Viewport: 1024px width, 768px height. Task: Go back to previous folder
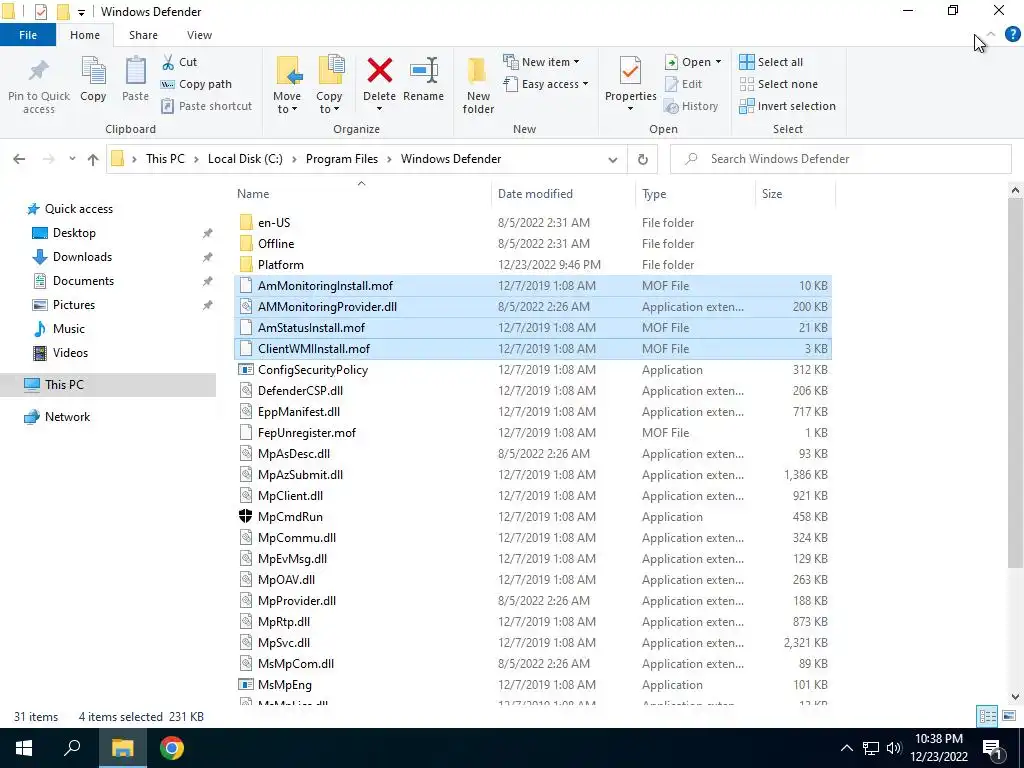19,159
